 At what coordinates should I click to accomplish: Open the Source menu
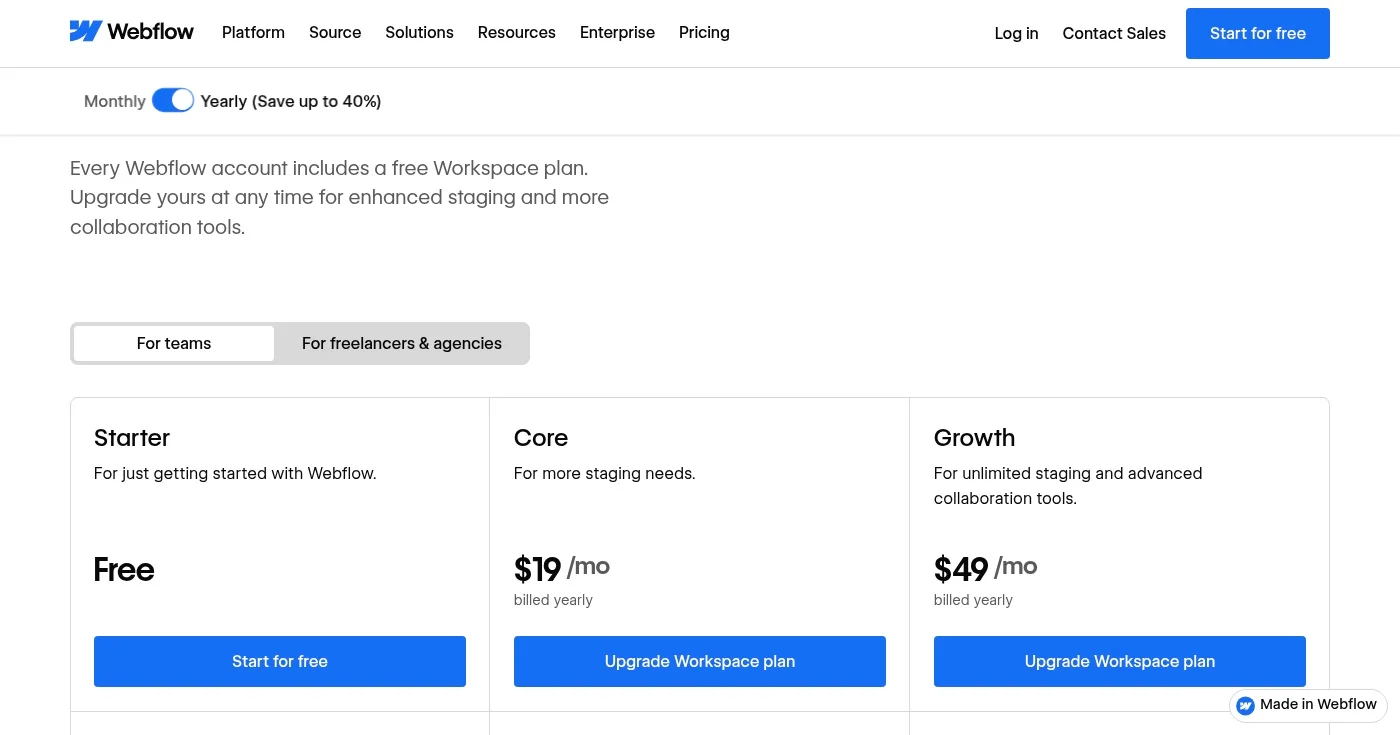coord(335,33)
